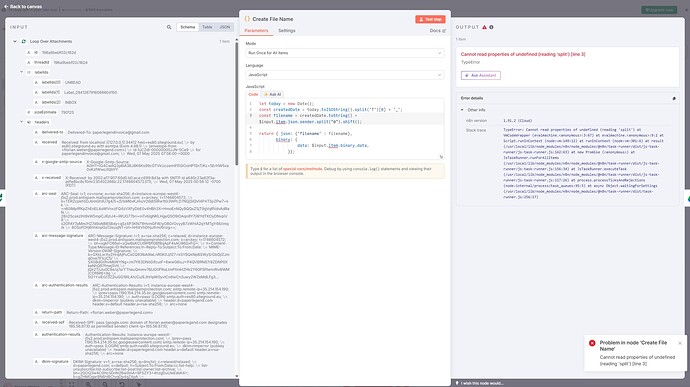Click the red error icon in the notification
Image resolution: width=690 pixels, height=387 pixels.
pos(592,343)
